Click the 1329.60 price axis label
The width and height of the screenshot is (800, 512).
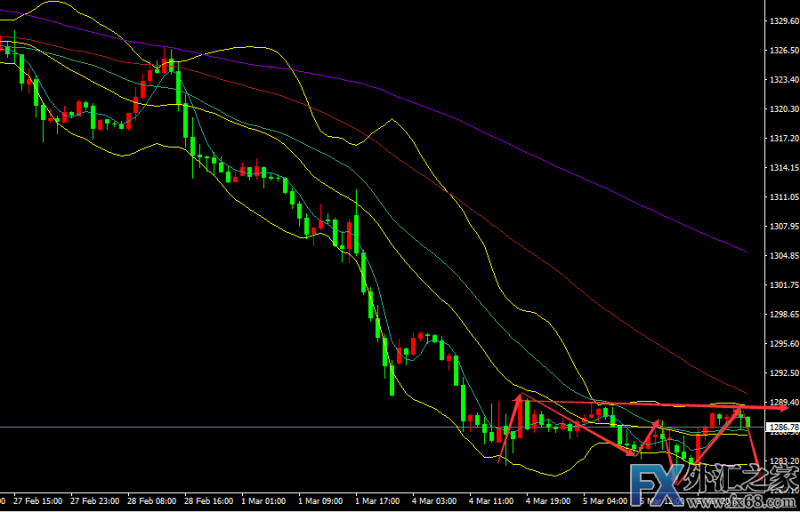coord(785,21)
